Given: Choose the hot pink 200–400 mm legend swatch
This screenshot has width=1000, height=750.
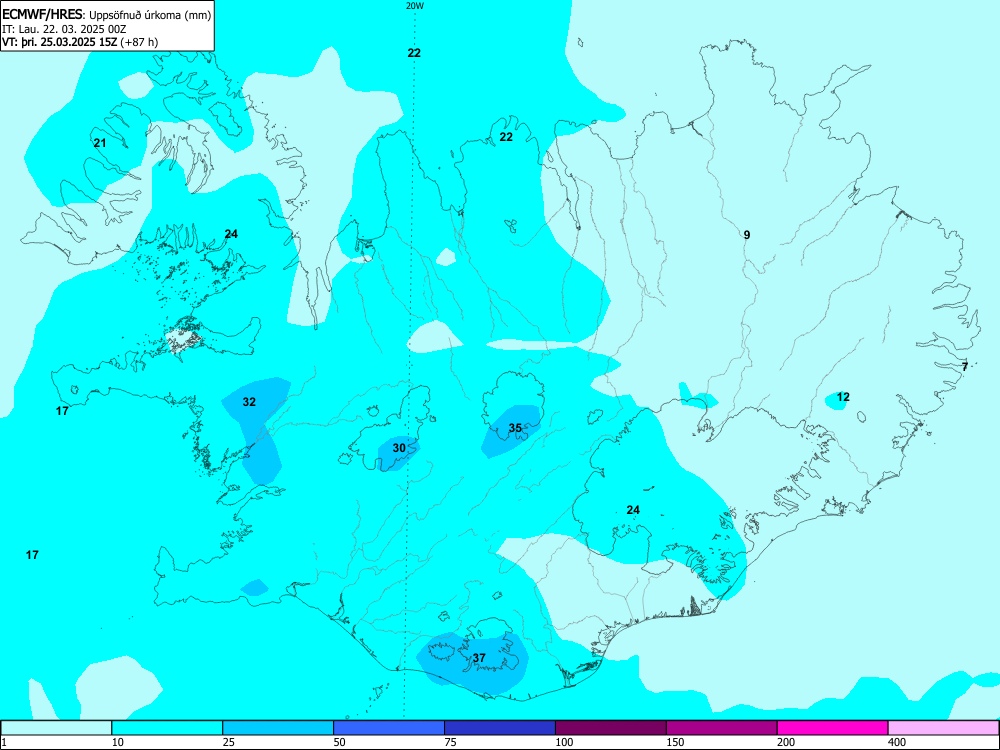Looking at the screenshot, I should click(833, 728).
